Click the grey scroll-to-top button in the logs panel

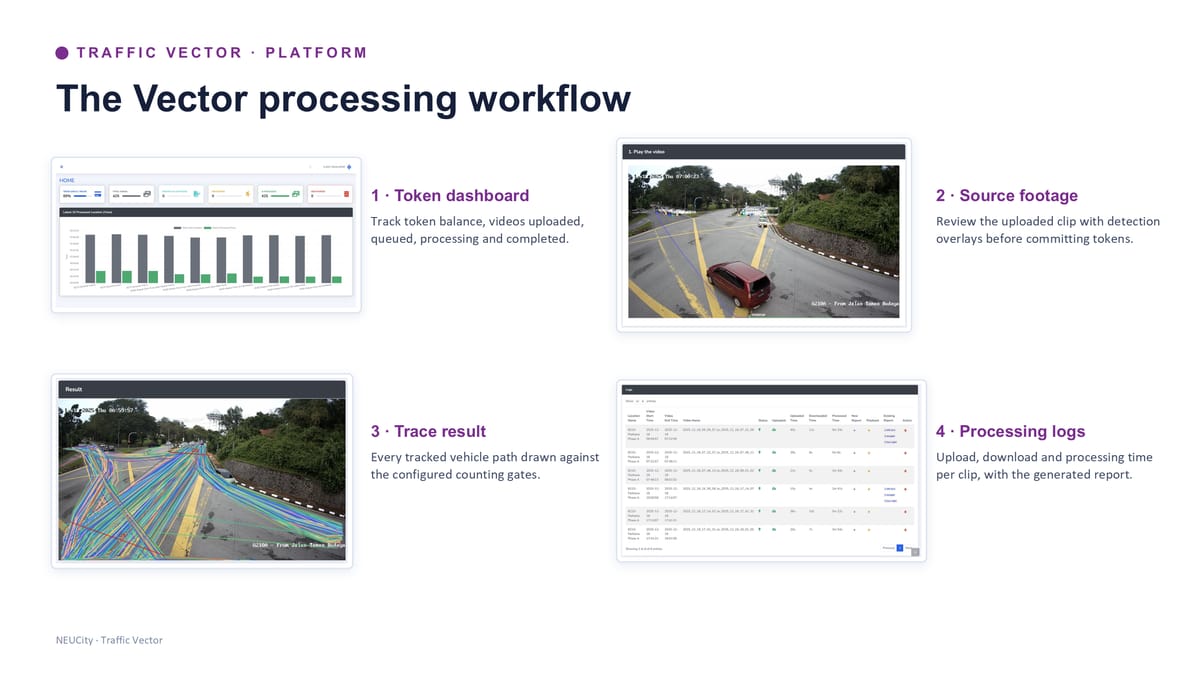(x=915, y=552)
